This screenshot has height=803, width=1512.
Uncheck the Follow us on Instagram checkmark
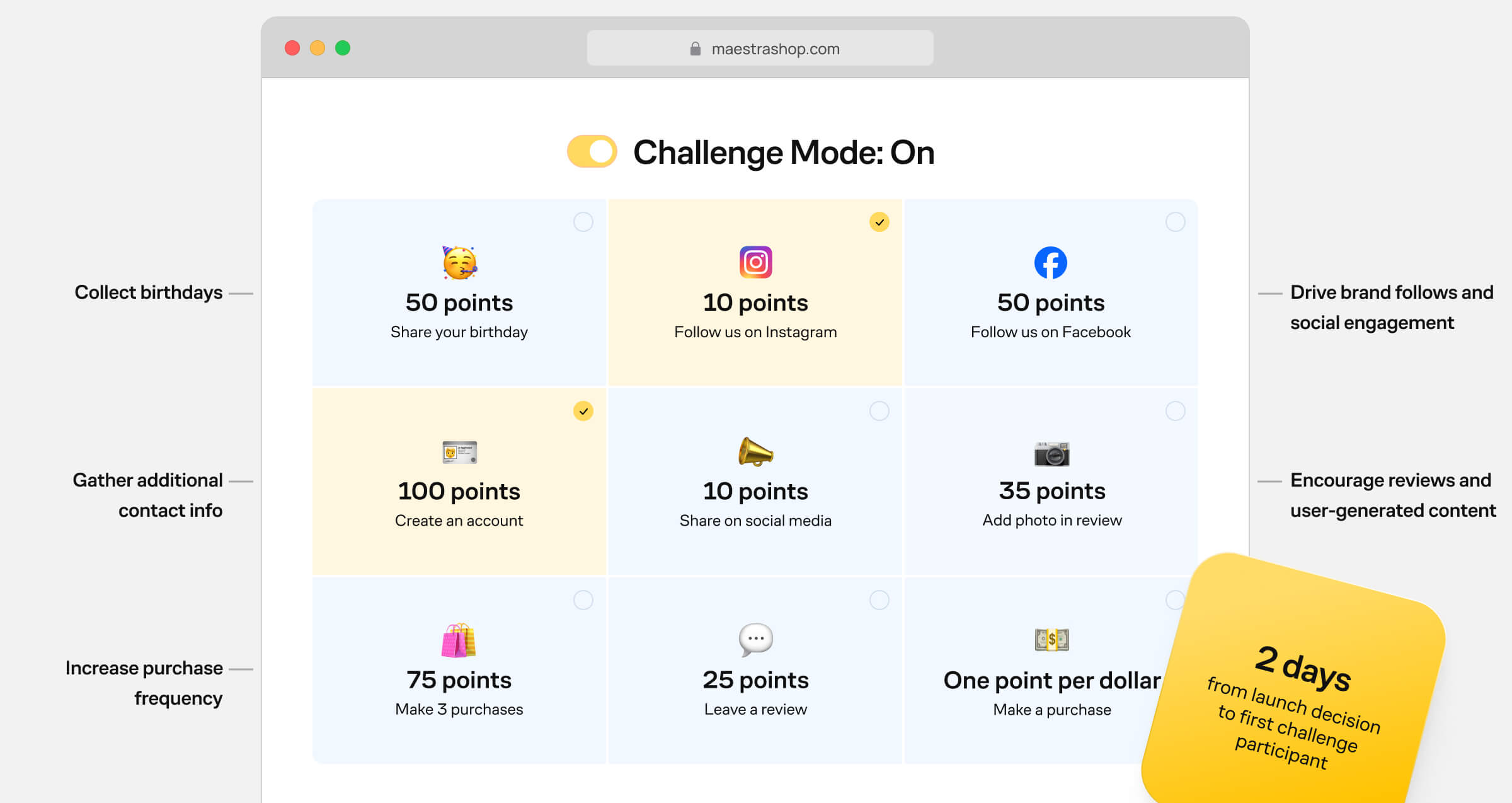(x=879, y=222)
